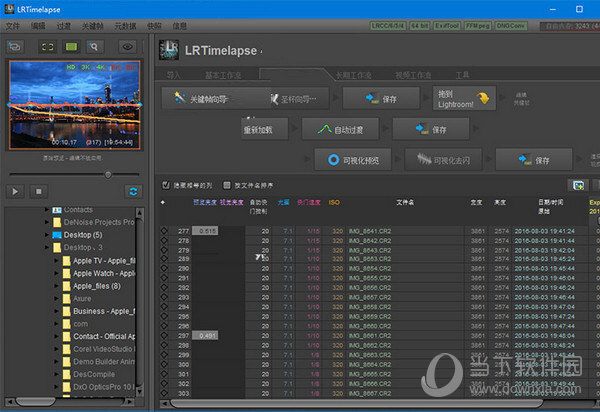Click the table horizontal scrollbar
Viewport: 600px width, 412px height.
pyautogui.click(x=356, y=403)
